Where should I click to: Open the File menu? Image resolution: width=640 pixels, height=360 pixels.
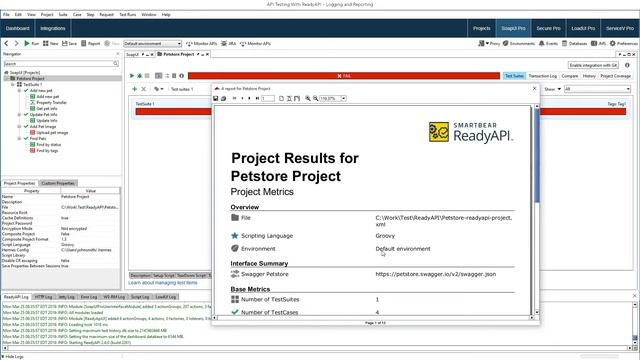click(x=6, y=15)
